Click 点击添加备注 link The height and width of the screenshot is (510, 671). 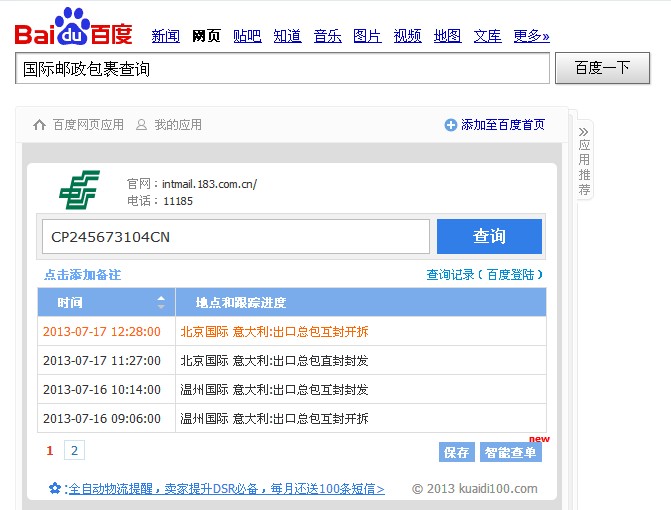click(83, 275)
